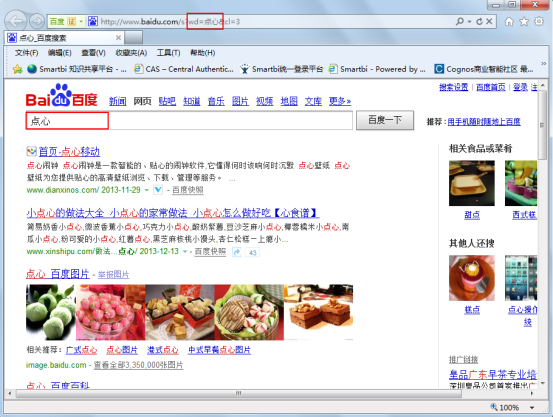Open the zoom level 100% dropdown
553x417 pixels.
532,407
